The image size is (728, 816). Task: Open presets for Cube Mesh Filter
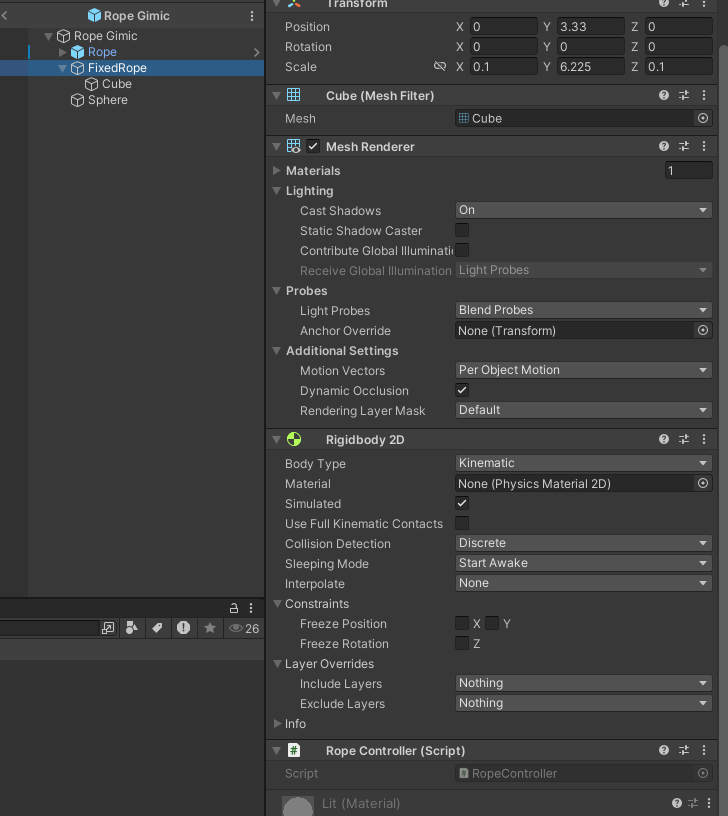684,95
